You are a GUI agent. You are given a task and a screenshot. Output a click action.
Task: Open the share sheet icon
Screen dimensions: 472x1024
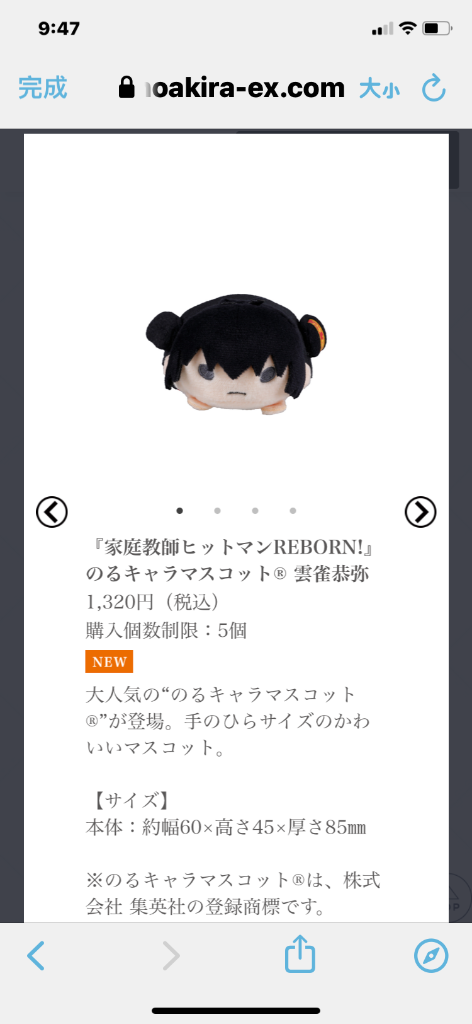tap(300, 955)
